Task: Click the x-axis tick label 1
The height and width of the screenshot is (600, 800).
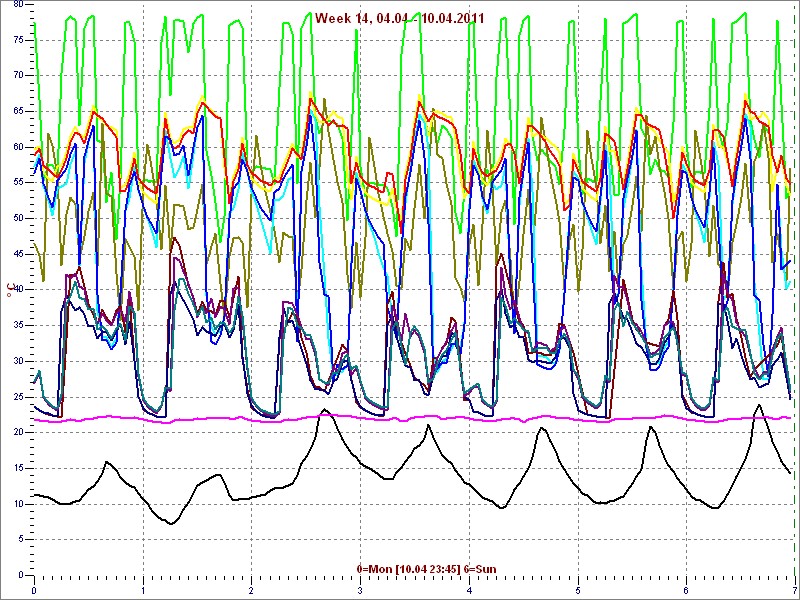Action: pyautogui.click(x=143, y=590)
